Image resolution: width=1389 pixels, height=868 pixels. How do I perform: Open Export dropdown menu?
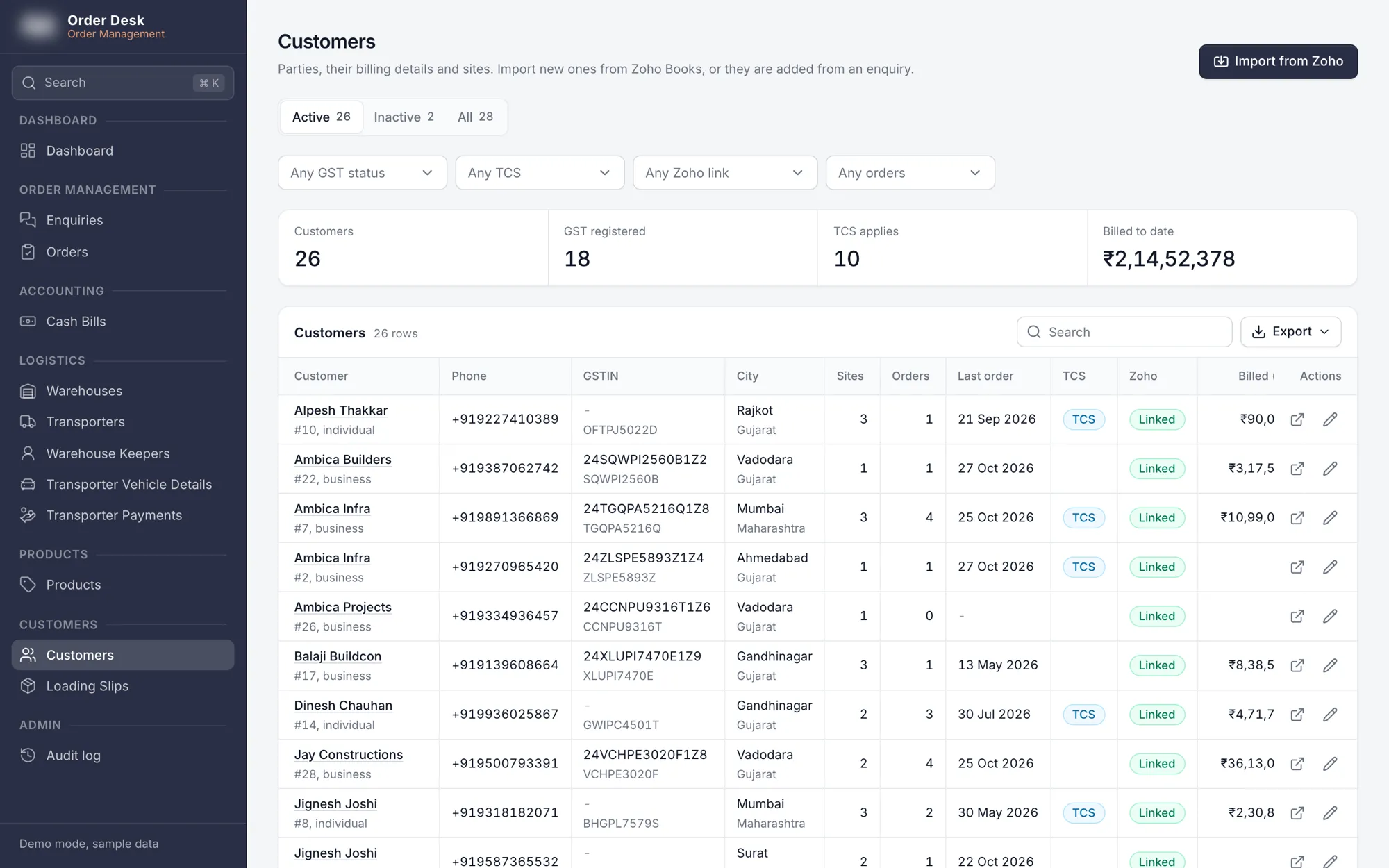coord(1290,332)
